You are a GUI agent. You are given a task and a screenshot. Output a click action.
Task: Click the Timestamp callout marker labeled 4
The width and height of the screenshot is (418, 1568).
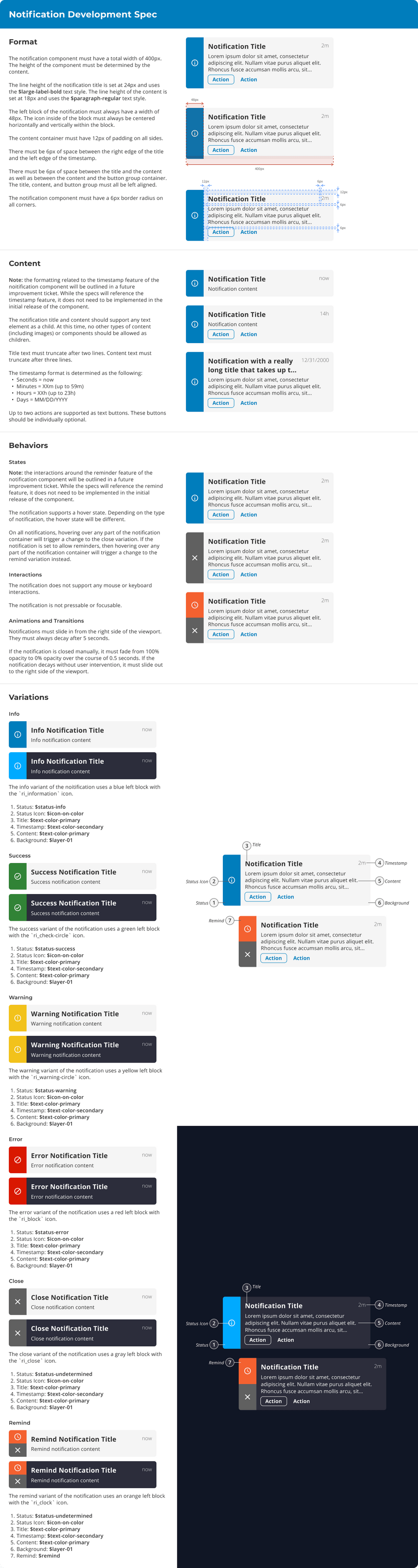coord(380,863)
